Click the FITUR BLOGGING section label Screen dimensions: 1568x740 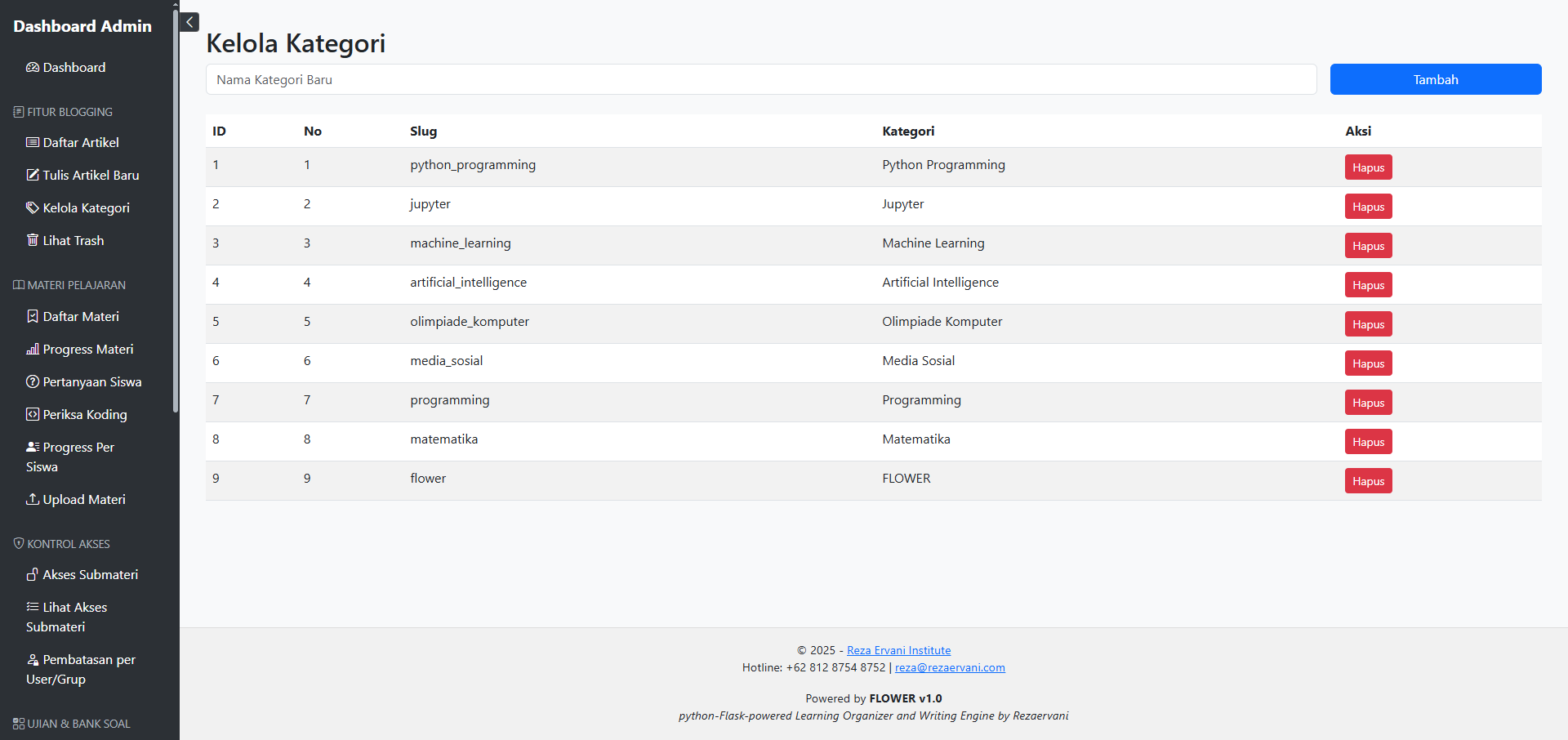click(x=63, y=112)
